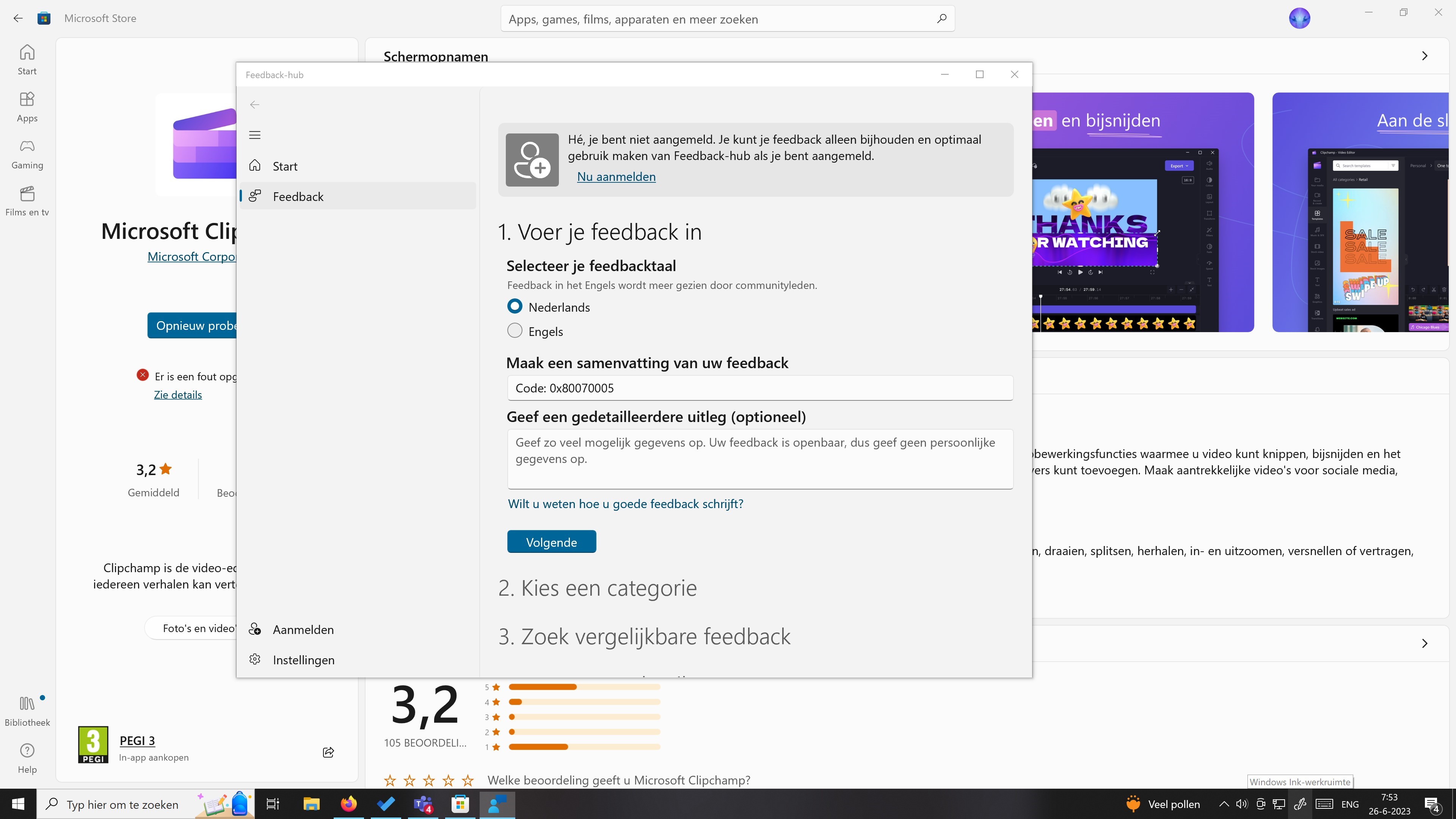This screenshot has width=1456, height=819.
Task: Open File Explorer from the taskbar
Action: (x=311, y=804)
